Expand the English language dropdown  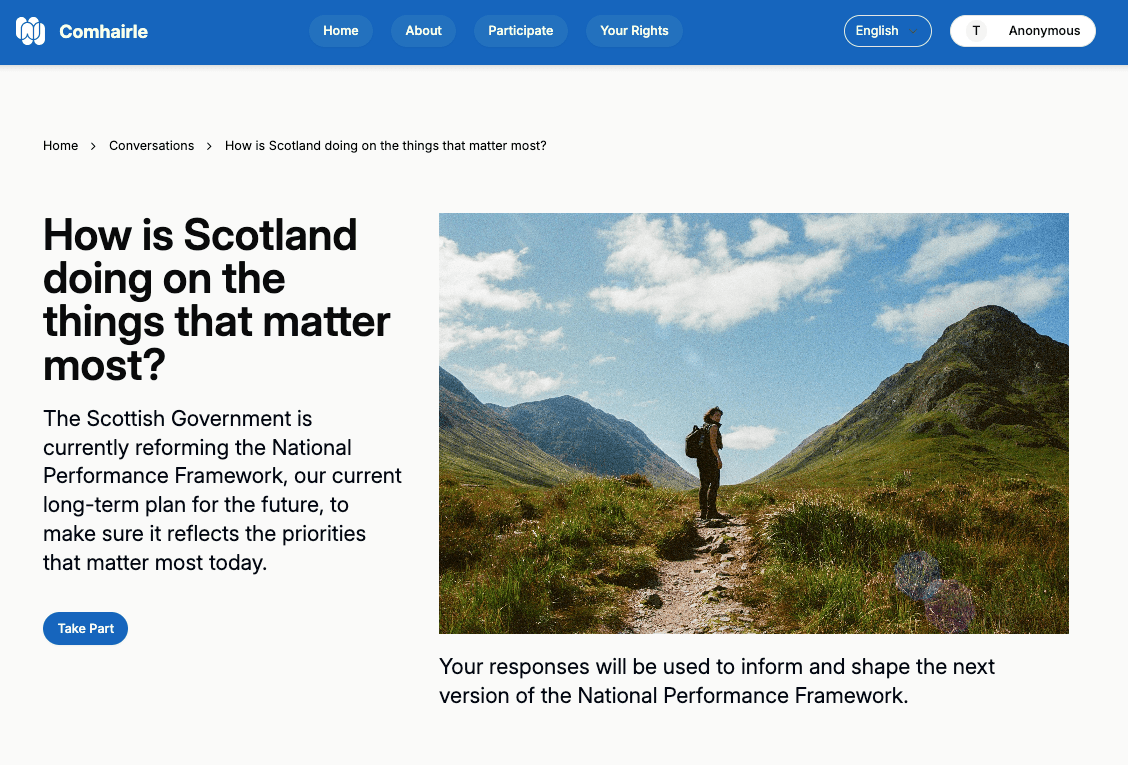[887, 31]
